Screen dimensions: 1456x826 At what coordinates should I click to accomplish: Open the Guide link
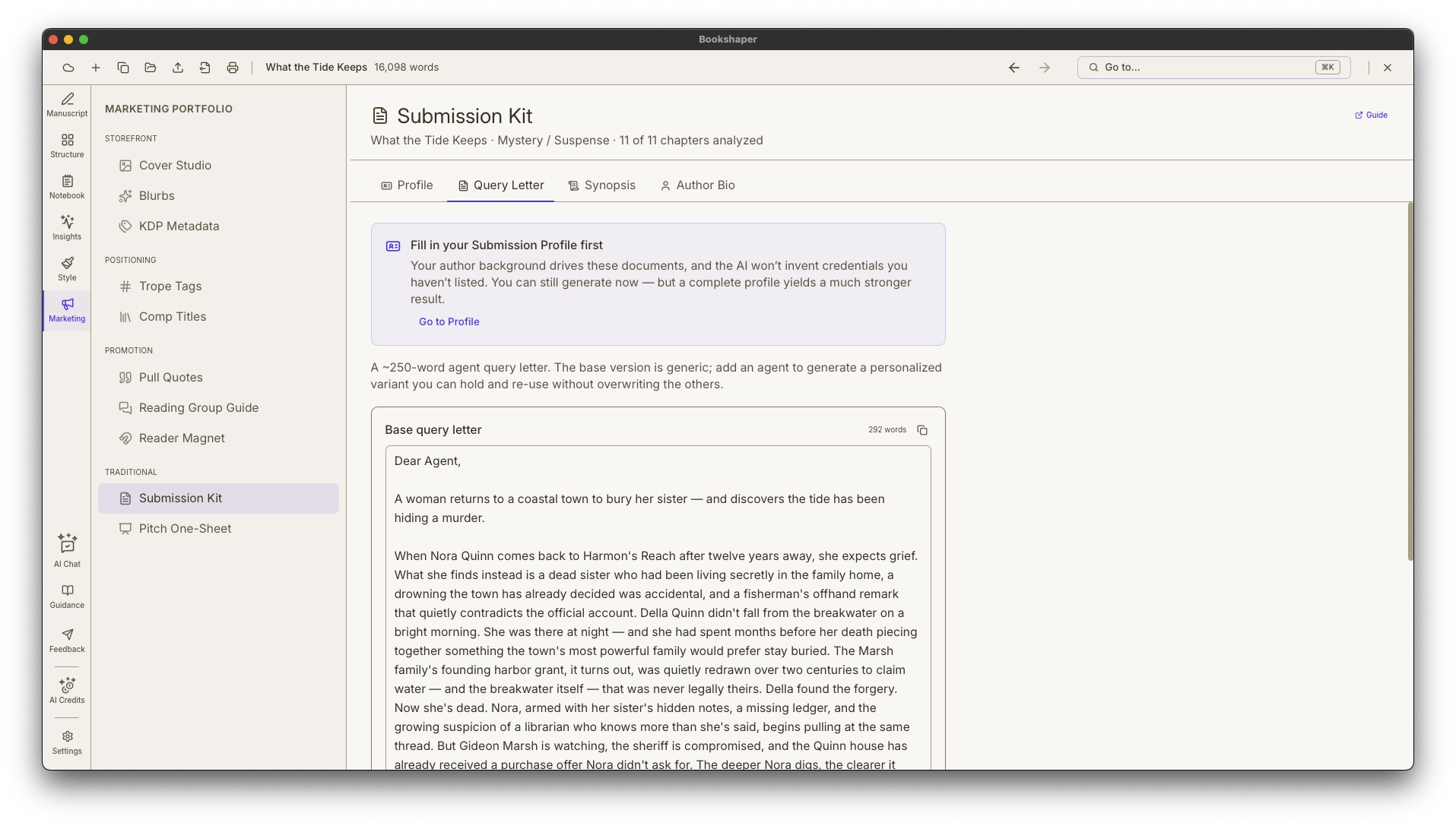[1371, 116]
